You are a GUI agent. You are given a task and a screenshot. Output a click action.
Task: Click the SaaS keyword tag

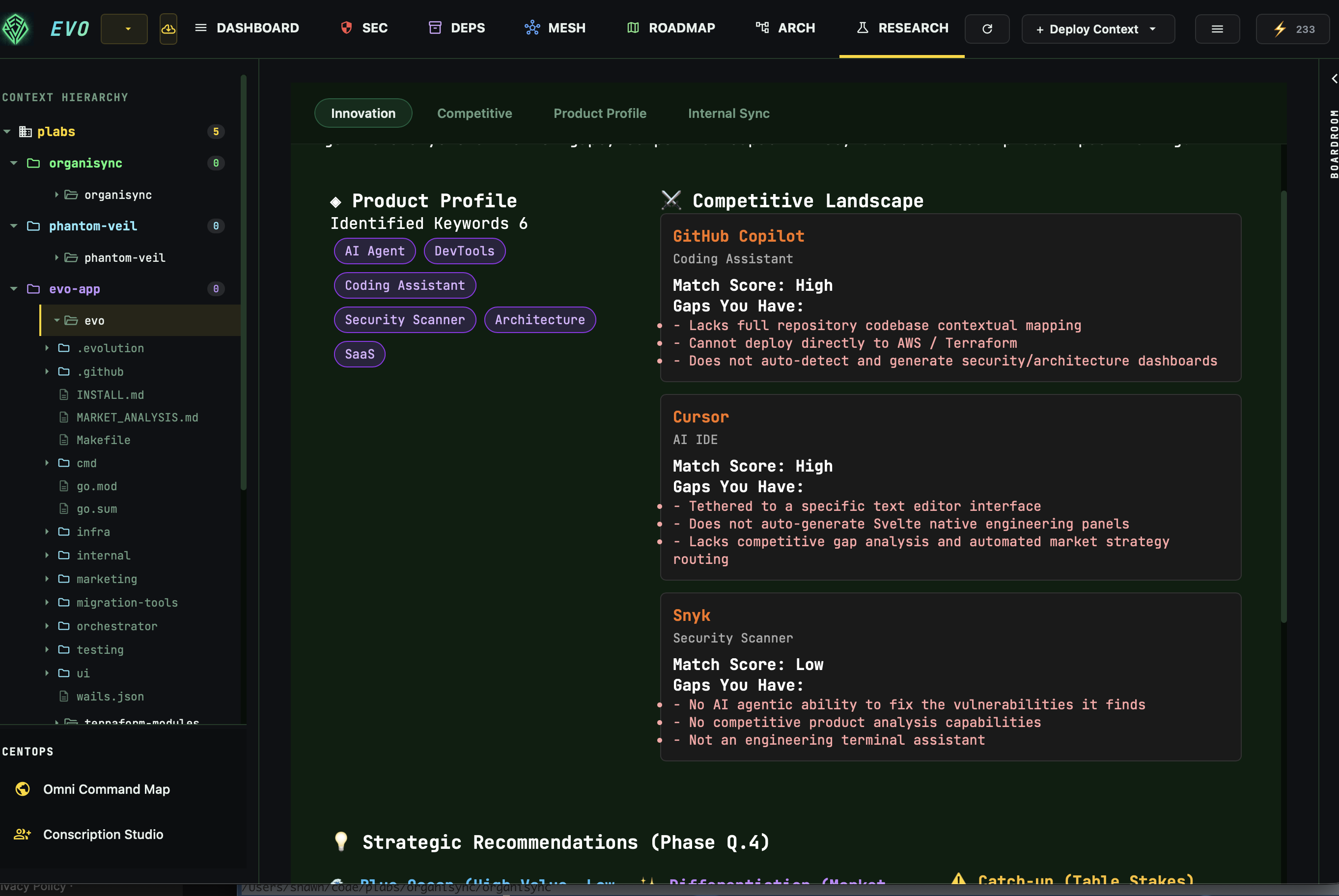tap(360, 354)
